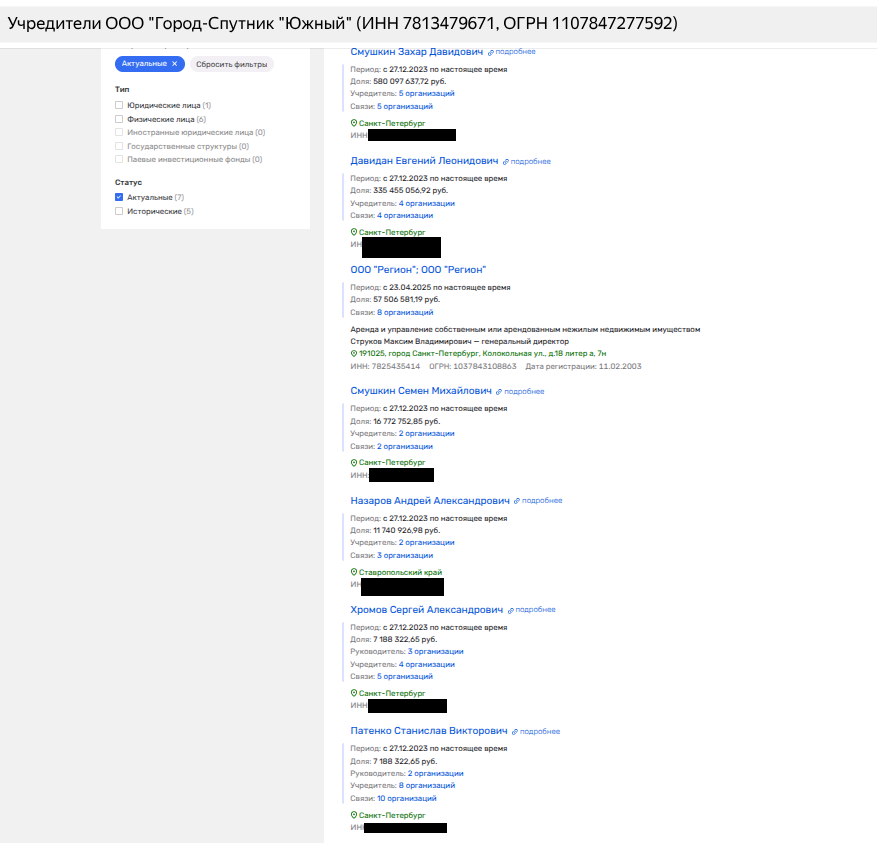Click the location pin icon before Ставропольский край
877x843 pixels.
[354, 572]
